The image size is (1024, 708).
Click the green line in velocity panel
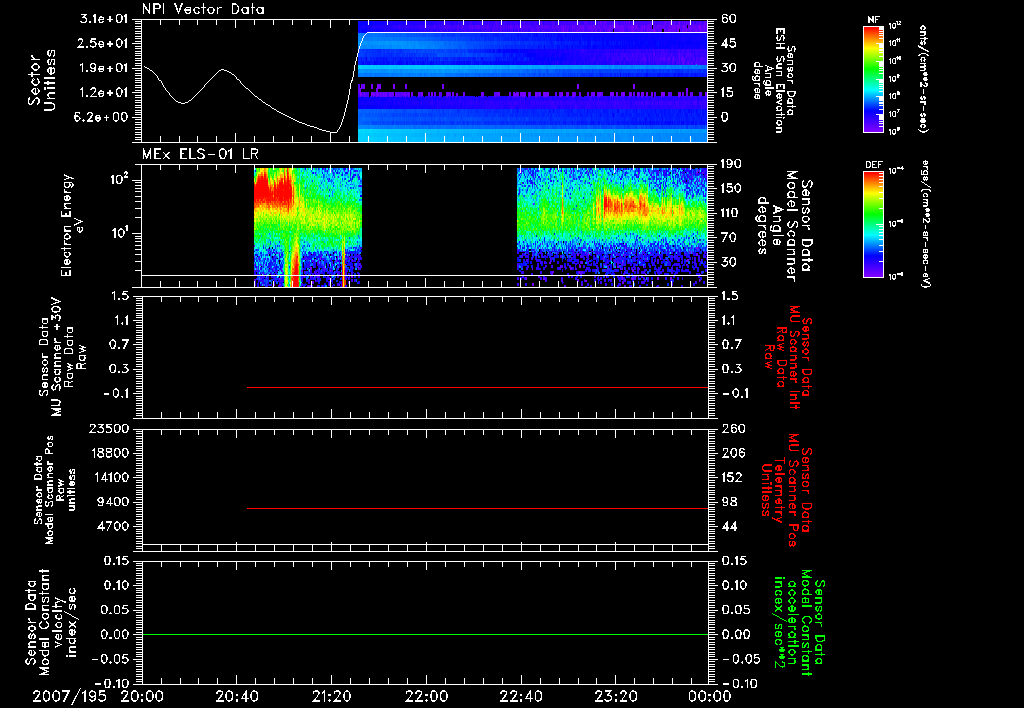click(425, 634)
